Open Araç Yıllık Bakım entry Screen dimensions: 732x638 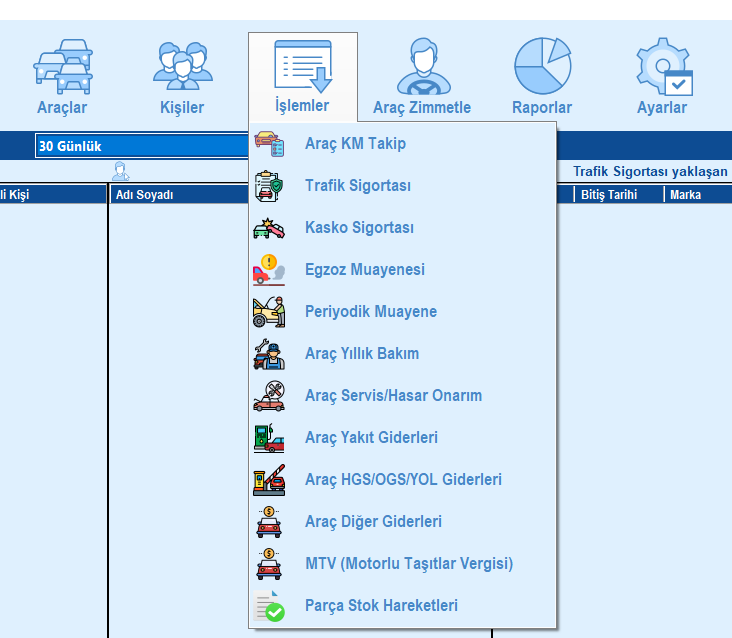click(361, 354)
